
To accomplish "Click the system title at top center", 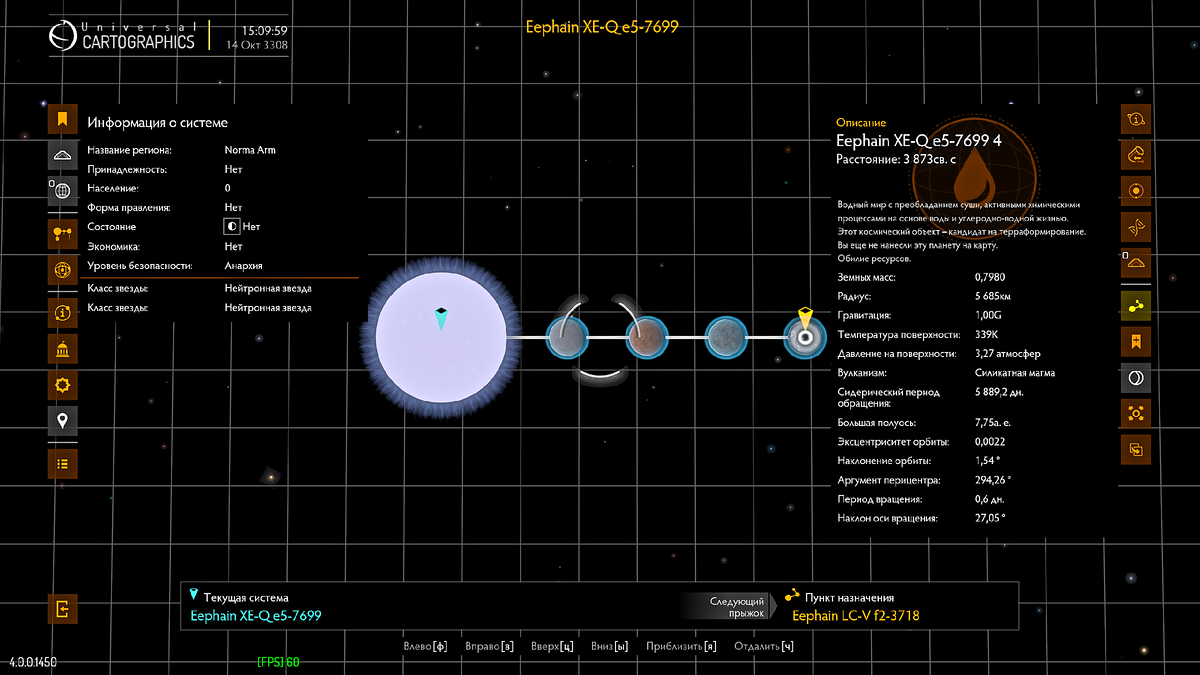I will [x=602, y=27].
